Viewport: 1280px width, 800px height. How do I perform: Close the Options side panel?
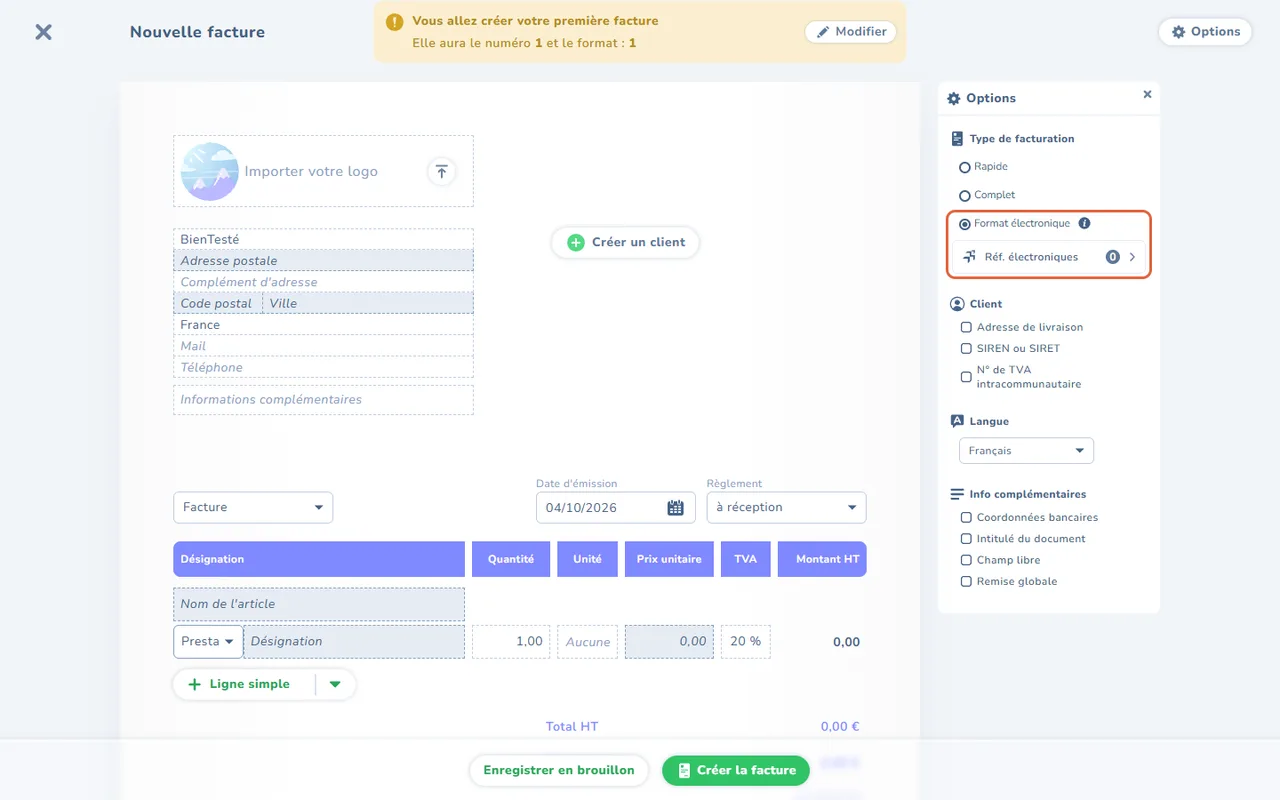[1147, 95]
